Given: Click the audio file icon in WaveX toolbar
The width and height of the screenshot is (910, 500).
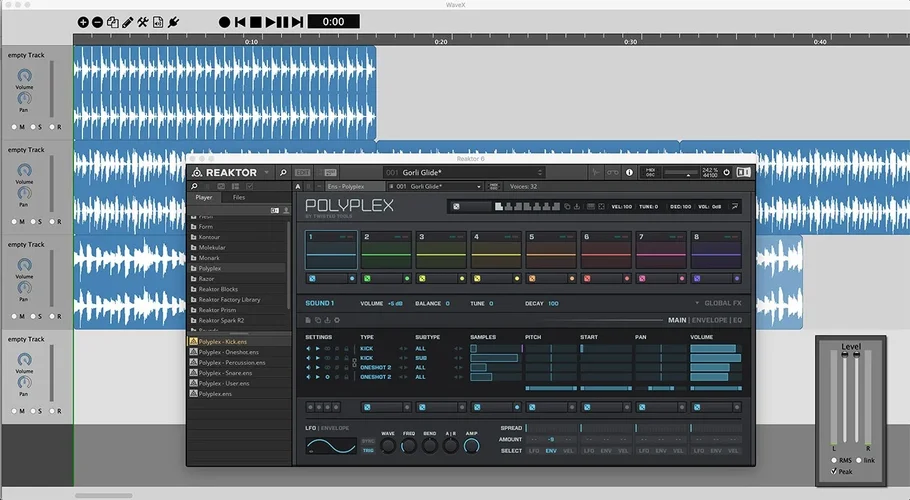Looking at the screenshot, I should point(158,22).
